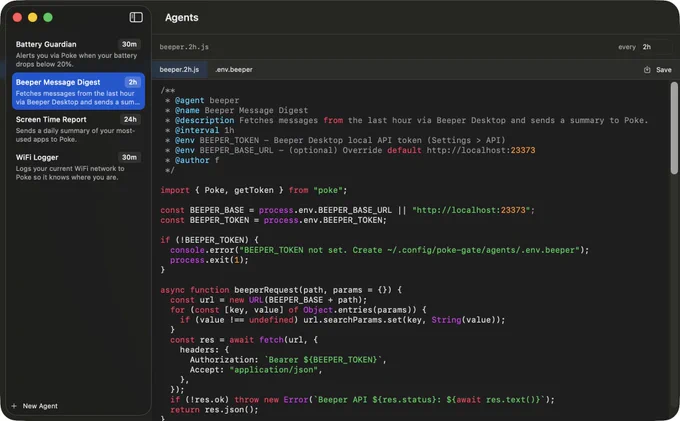Image resolution: width=680 pixels, height=421 pixels.
Task: Click the Agents title heading
Action: click(x=182, y=17)
